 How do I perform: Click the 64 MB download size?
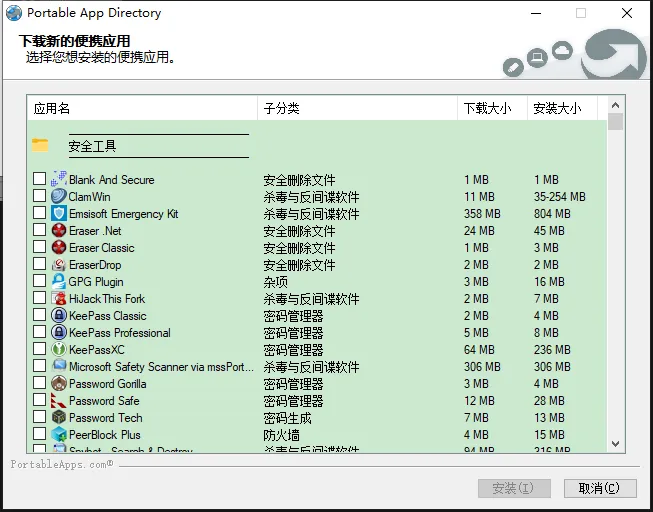479,350
